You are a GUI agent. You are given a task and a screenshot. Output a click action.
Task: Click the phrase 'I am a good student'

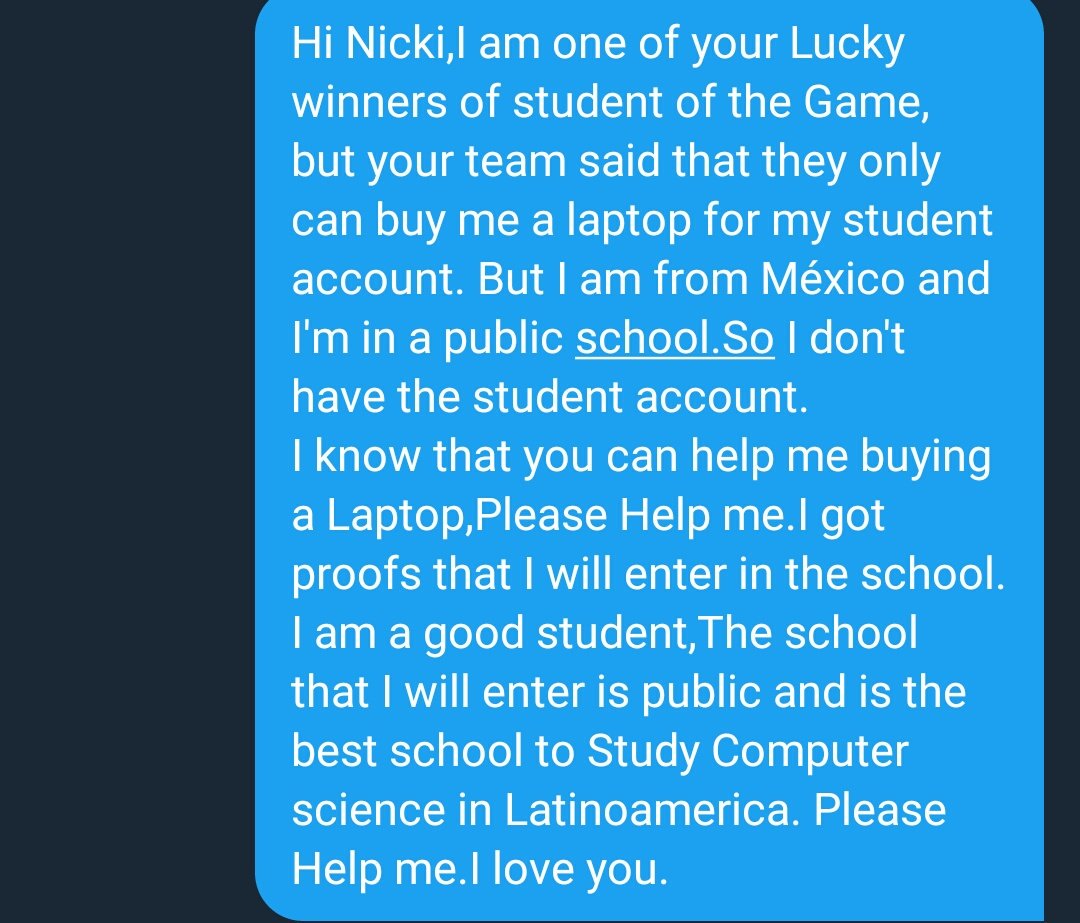pos(490,633)
